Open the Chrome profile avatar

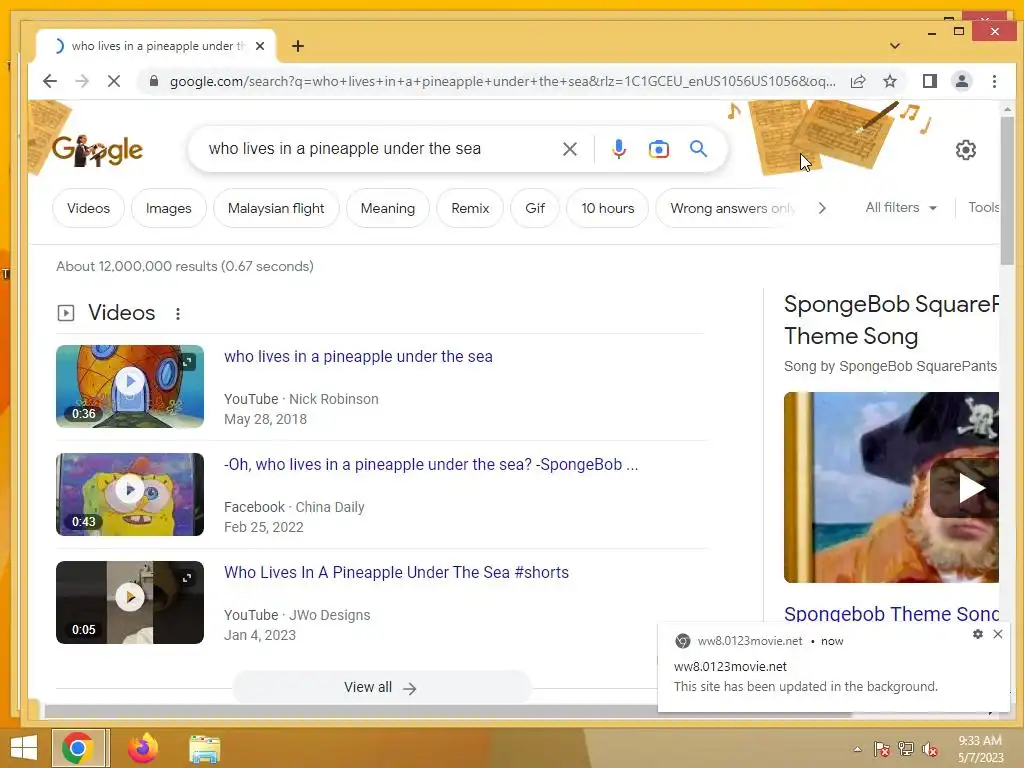(962, 81)
